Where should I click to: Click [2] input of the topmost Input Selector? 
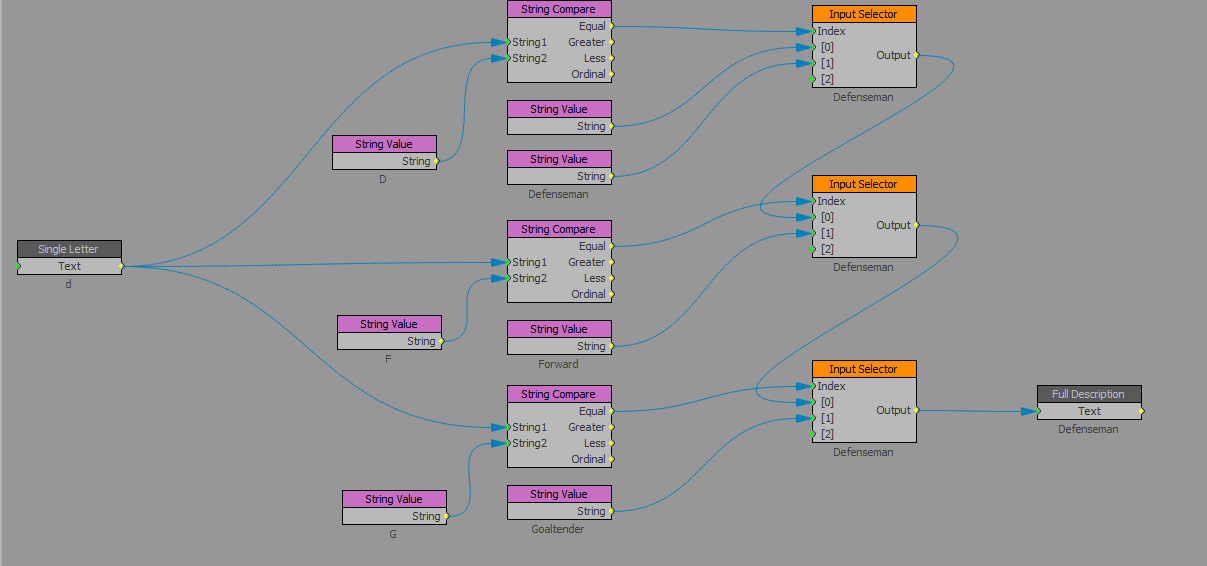pyautogui.click(x=813, y=79)
